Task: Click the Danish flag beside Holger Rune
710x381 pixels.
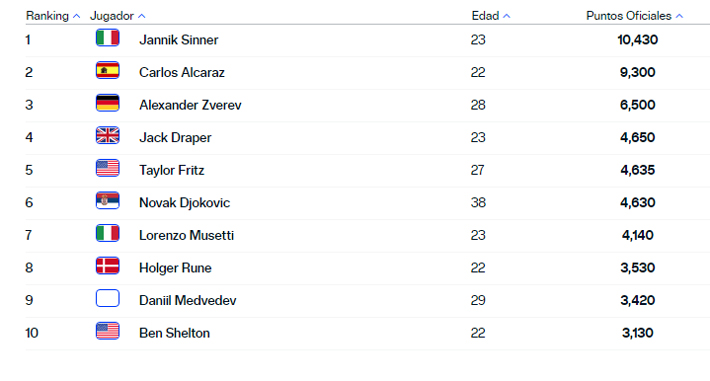Action: pyautogui.click(x=107, y=266)
